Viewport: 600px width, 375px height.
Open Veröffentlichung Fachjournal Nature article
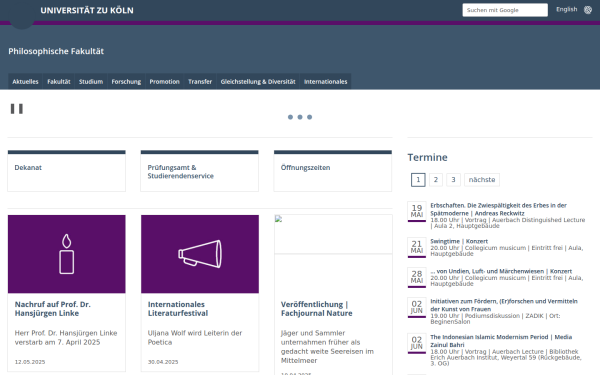tap(316, 309)
